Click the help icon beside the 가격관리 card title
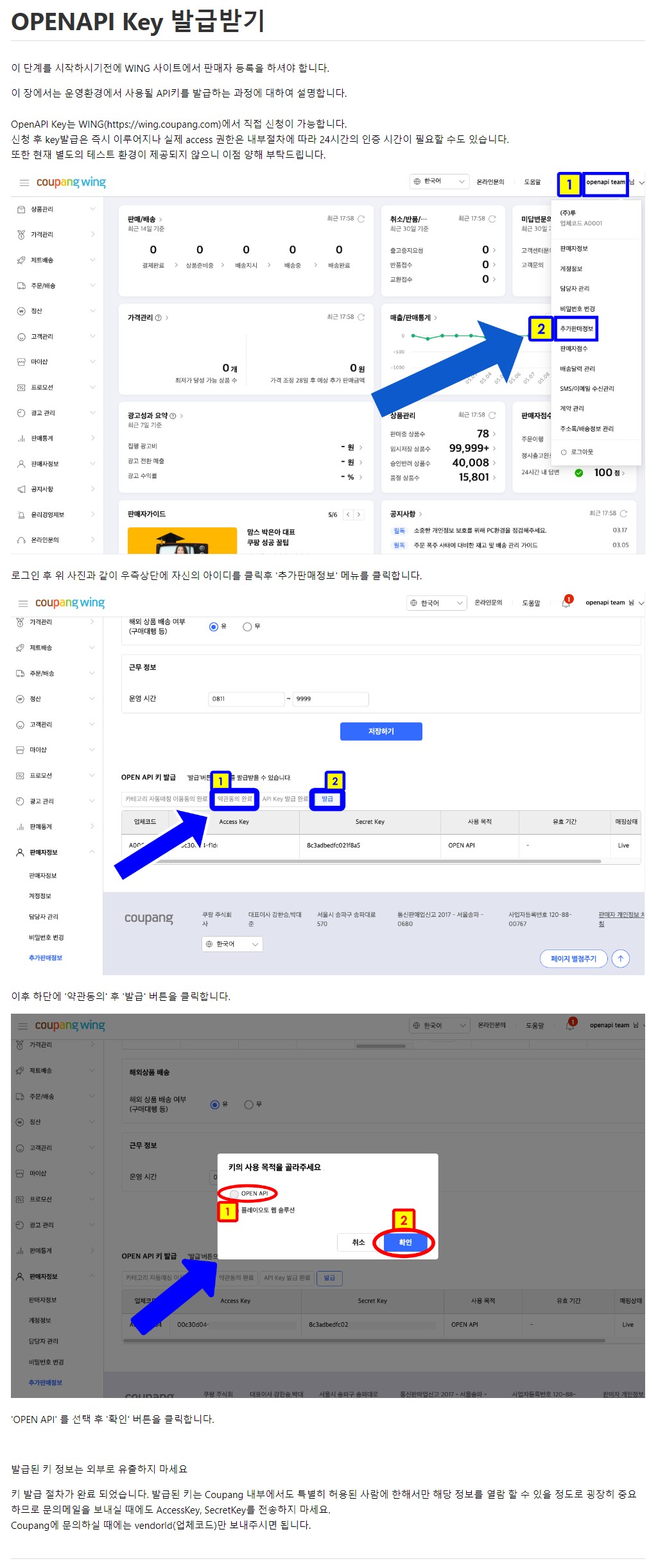 [159, 318]
